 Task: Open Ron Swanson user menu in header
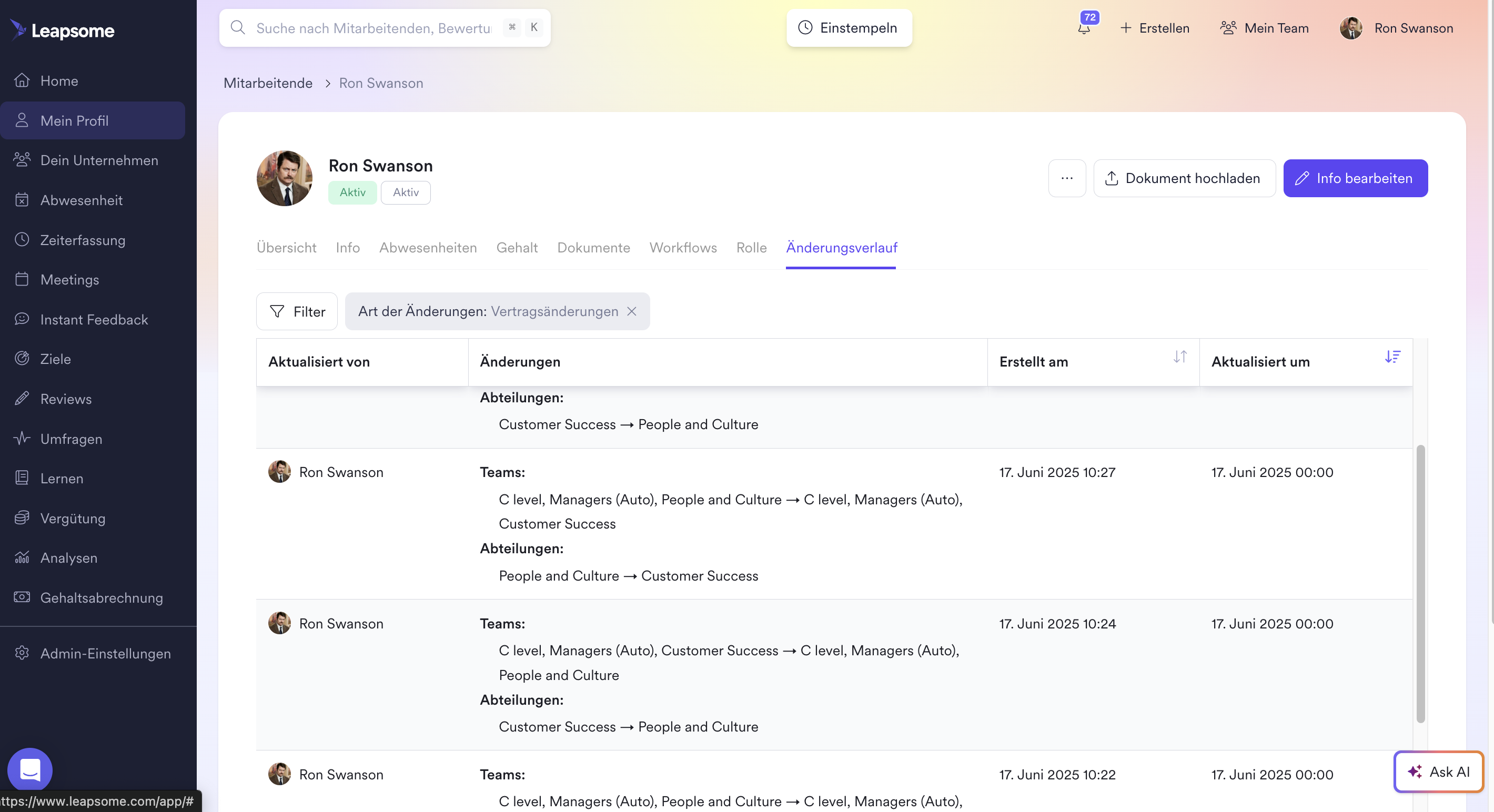(1397, 28)
